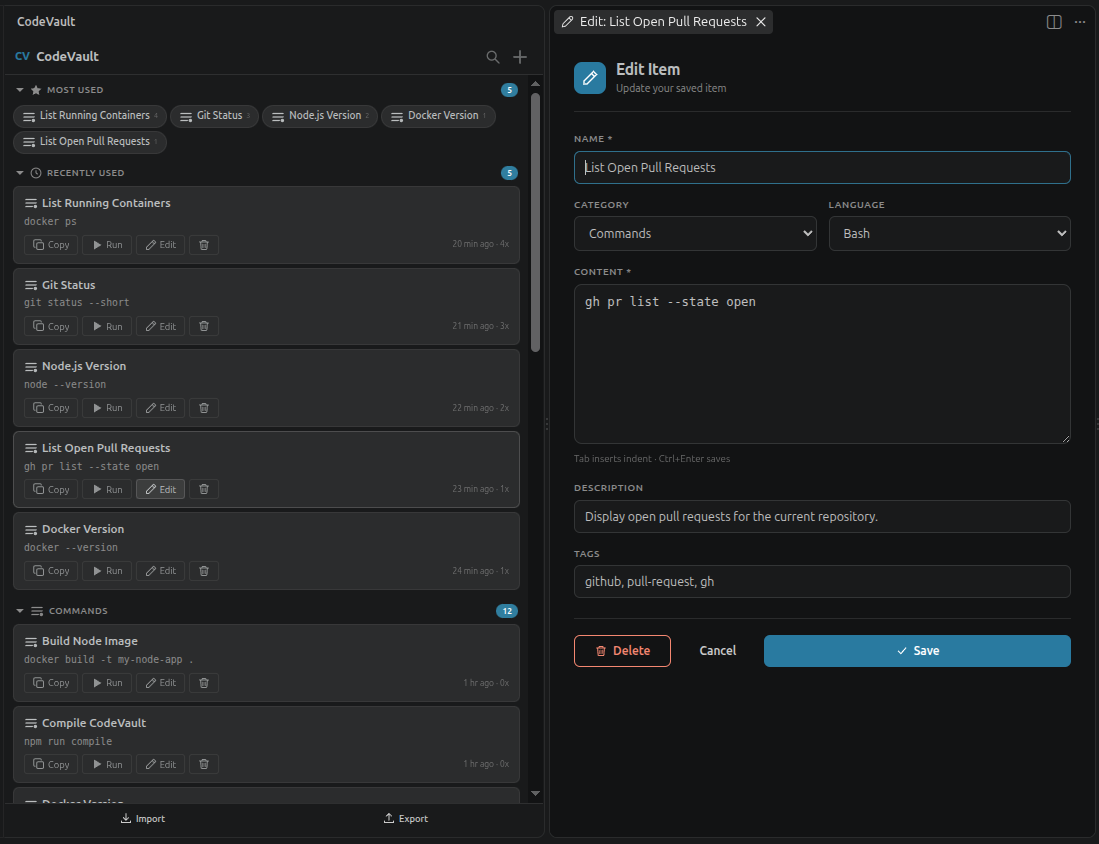Delete the Build Node Image card via the trash icon
Image resolution: width=1099 pixels, height=844 pixels.
(204, 683)
